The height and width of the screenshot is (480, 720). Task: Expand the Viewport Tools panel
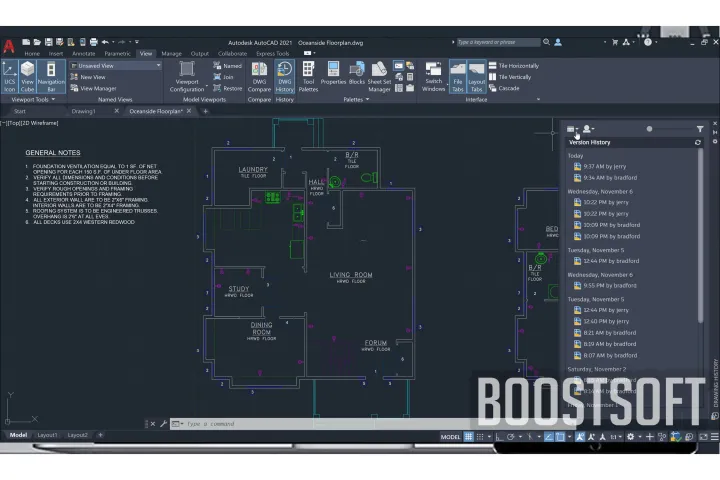33,99
